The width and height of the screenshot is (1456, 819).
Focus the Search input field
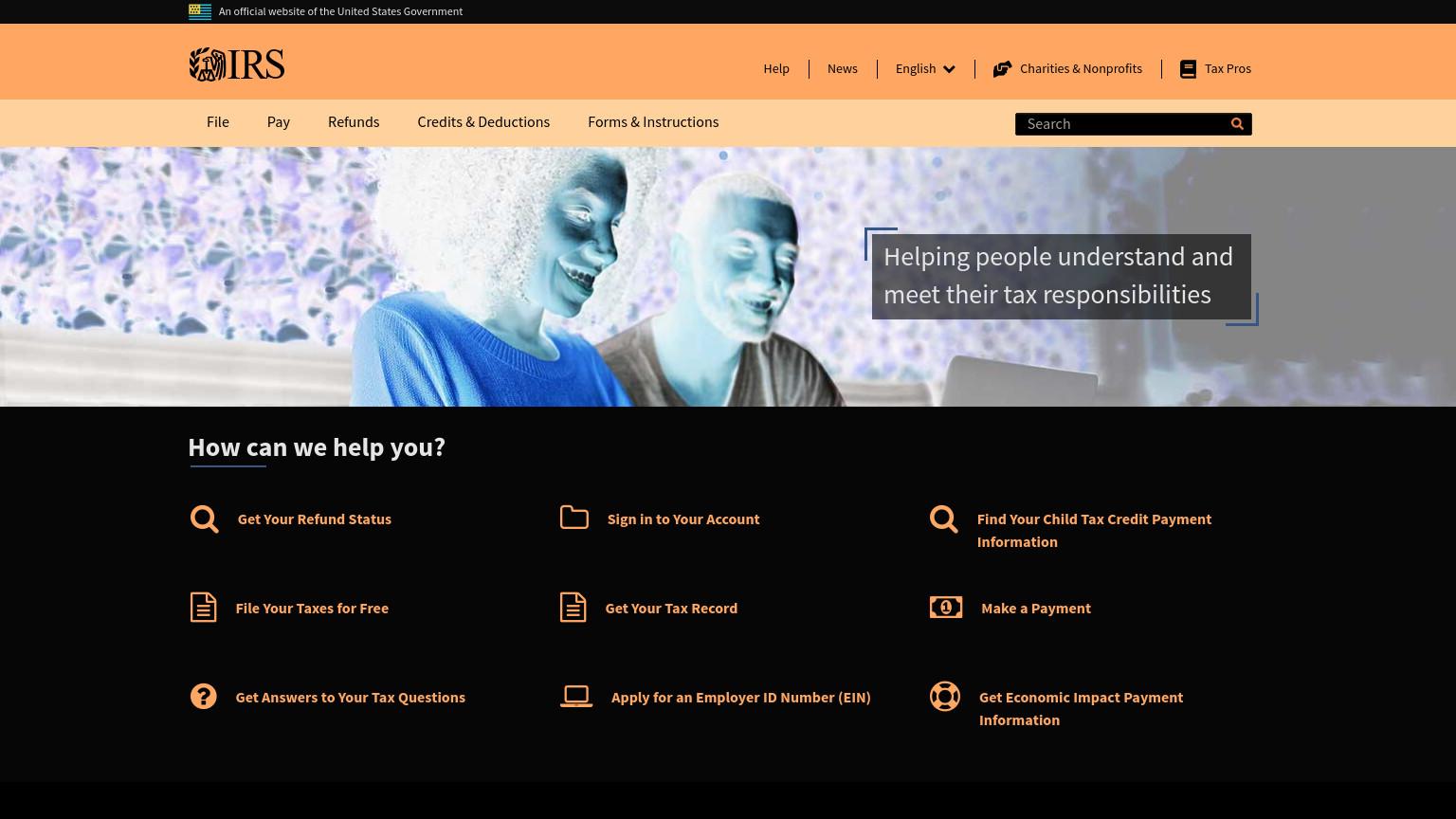click(1121, 124)
